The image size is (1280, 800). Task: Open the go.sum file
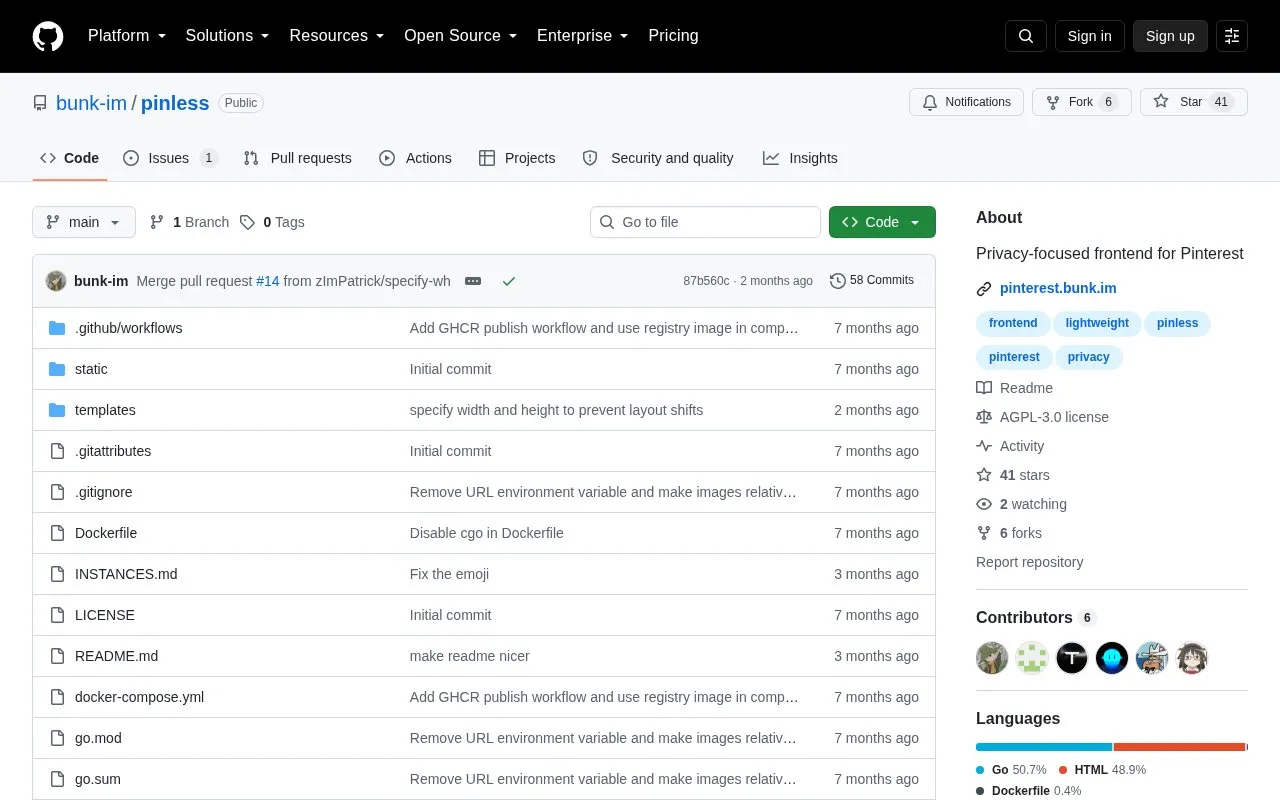pos(98,779)
